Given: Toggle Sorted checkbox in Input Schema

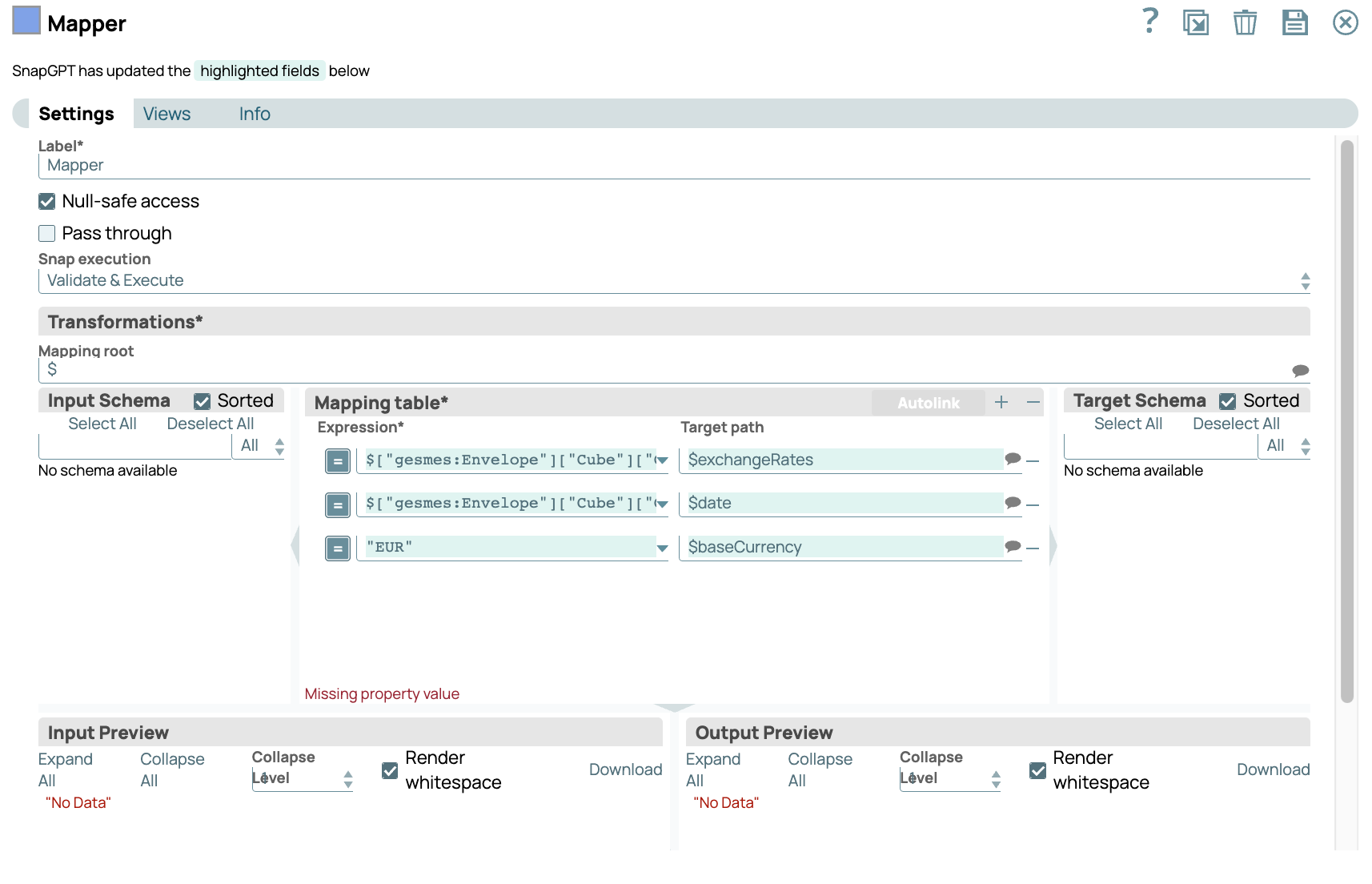Looking at the screenshot, I should coord(203,401).
